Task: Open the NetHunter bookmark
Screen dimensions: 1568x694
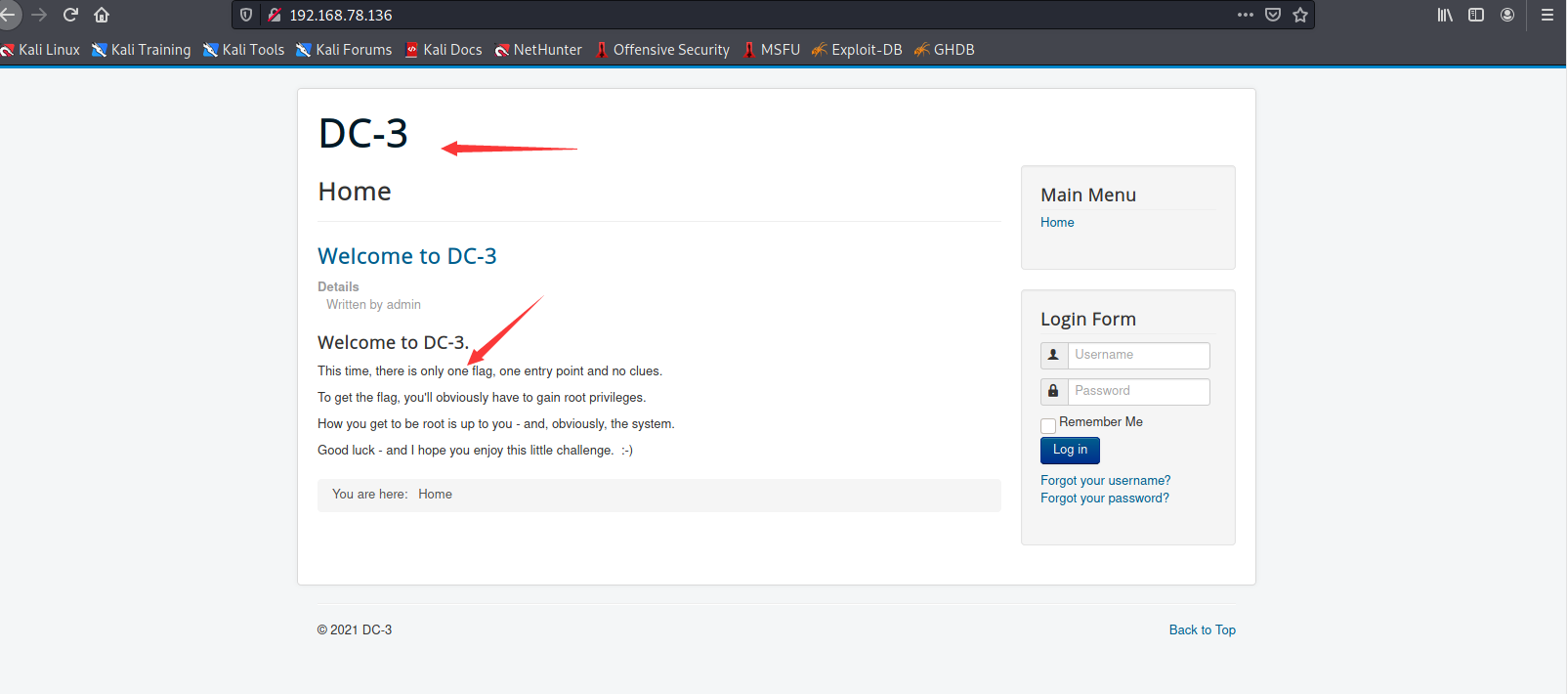Action: (x=538, y=50)
